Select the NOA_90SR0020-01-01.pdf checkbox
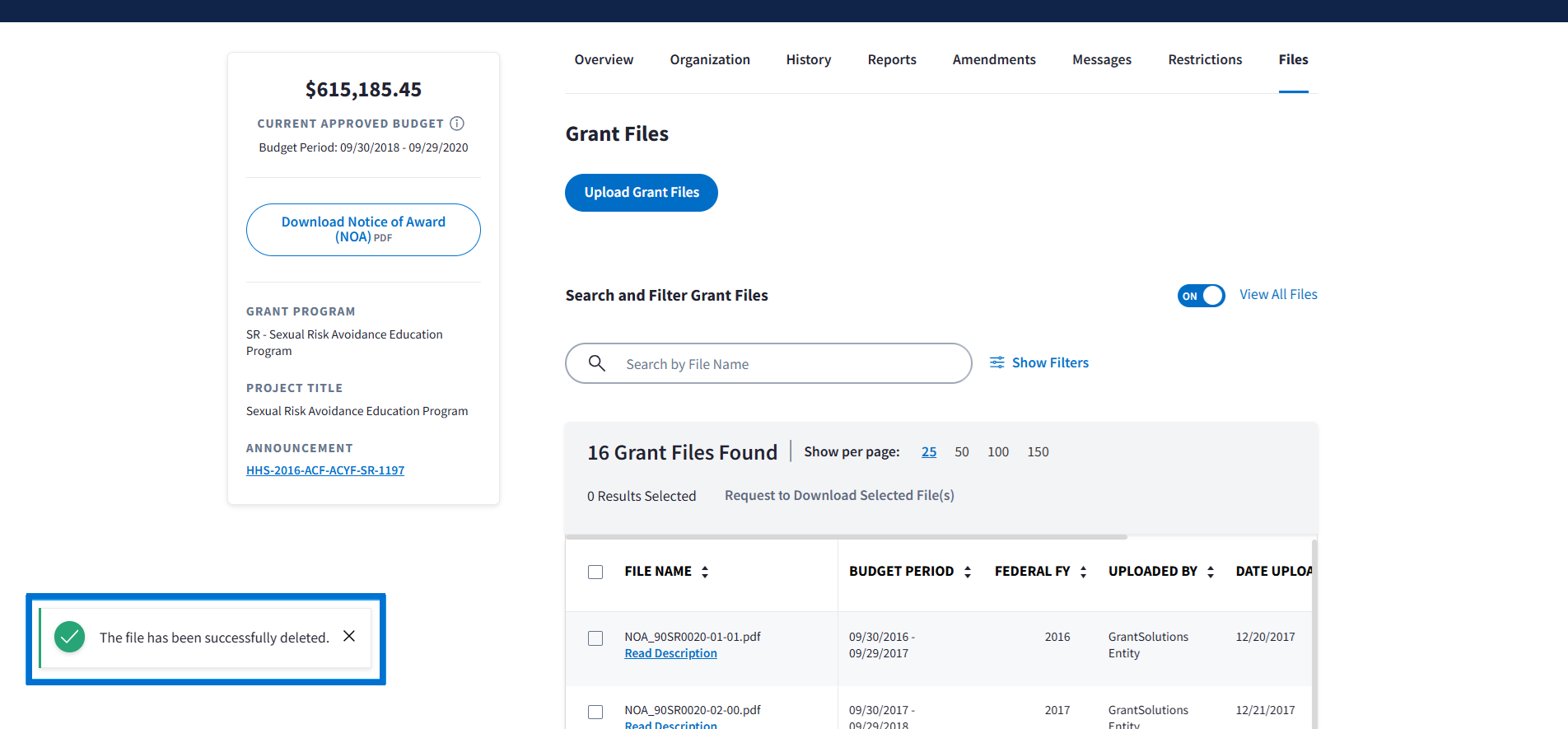Image resolution: width=1568 pixels, height=729 pixels. (595, 638)
